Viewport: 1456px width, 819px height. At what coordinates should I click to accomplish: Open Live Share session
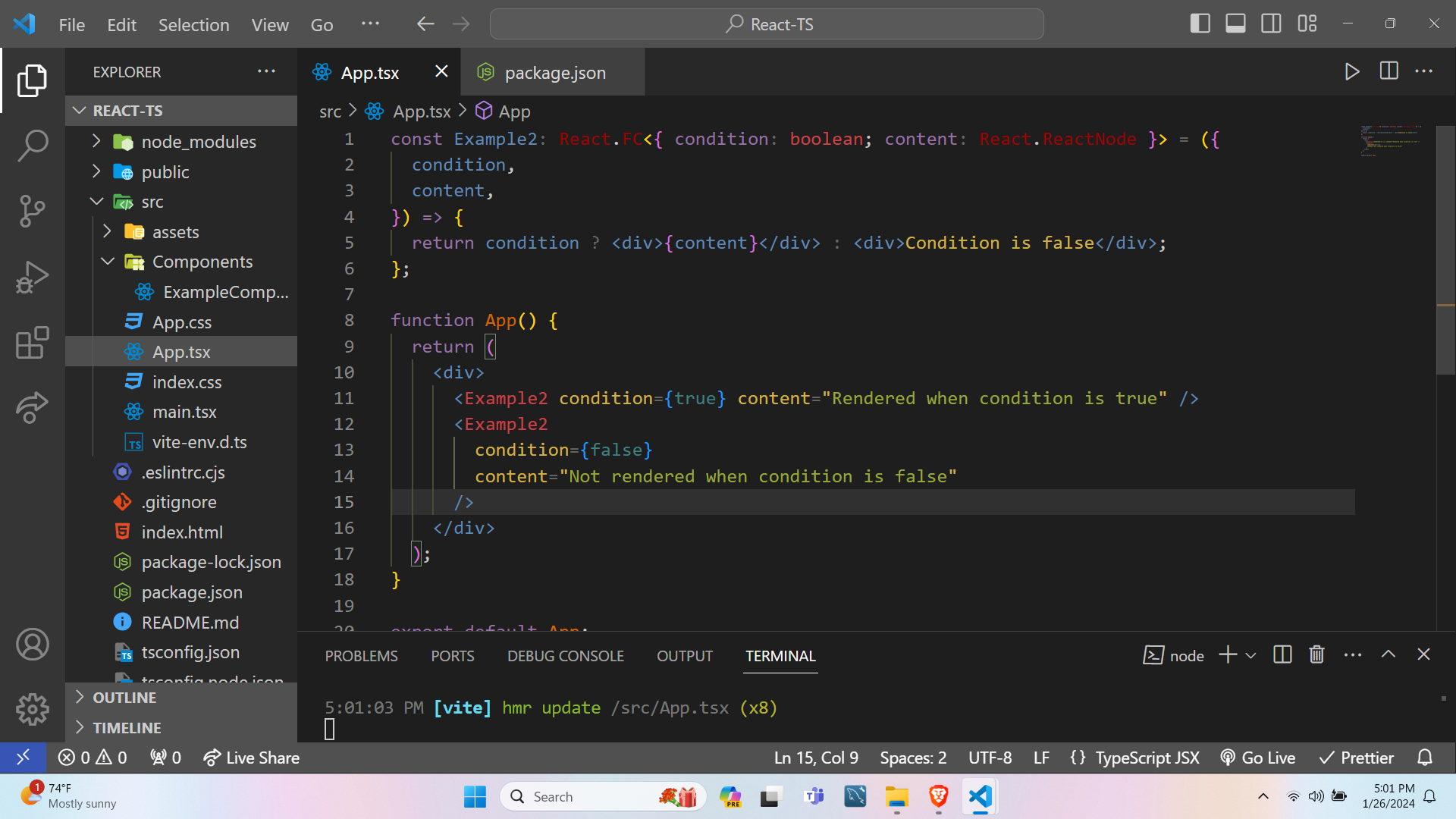coord(251,757)
